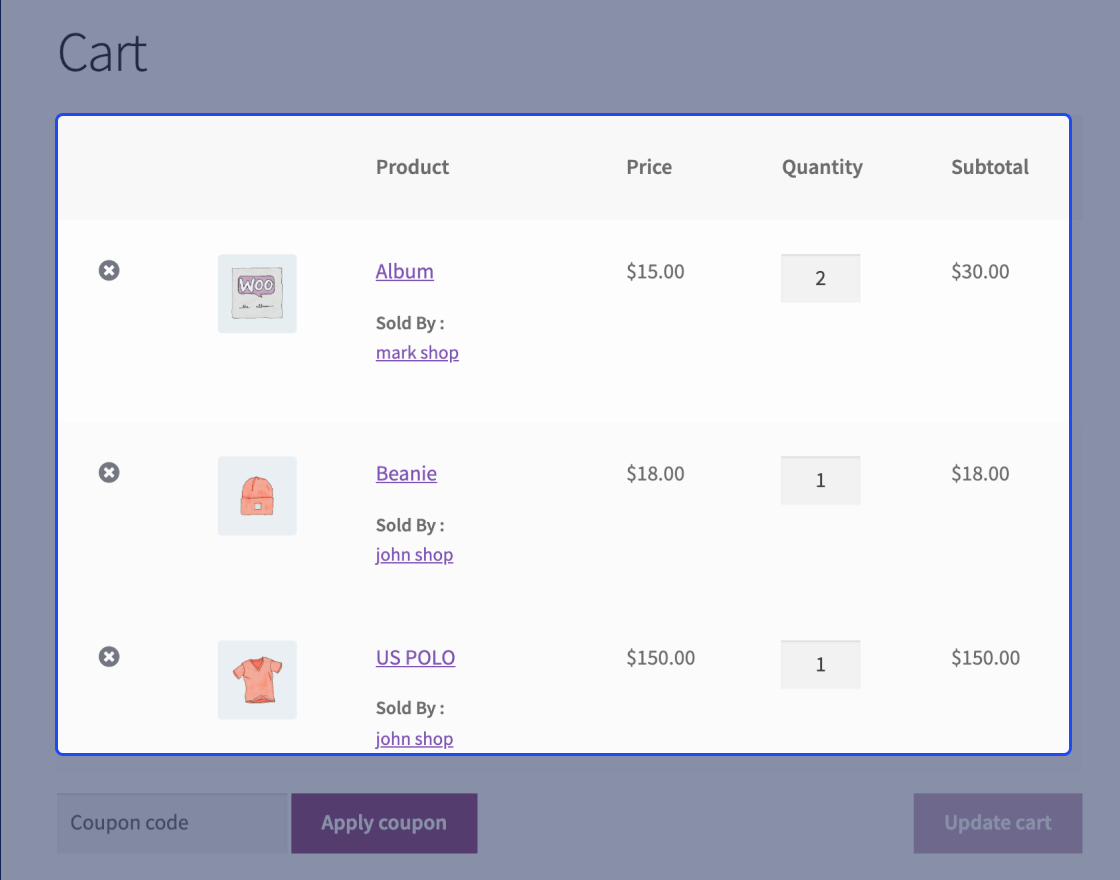
Task: View the Beanie product details
Action: coord(406,473)
